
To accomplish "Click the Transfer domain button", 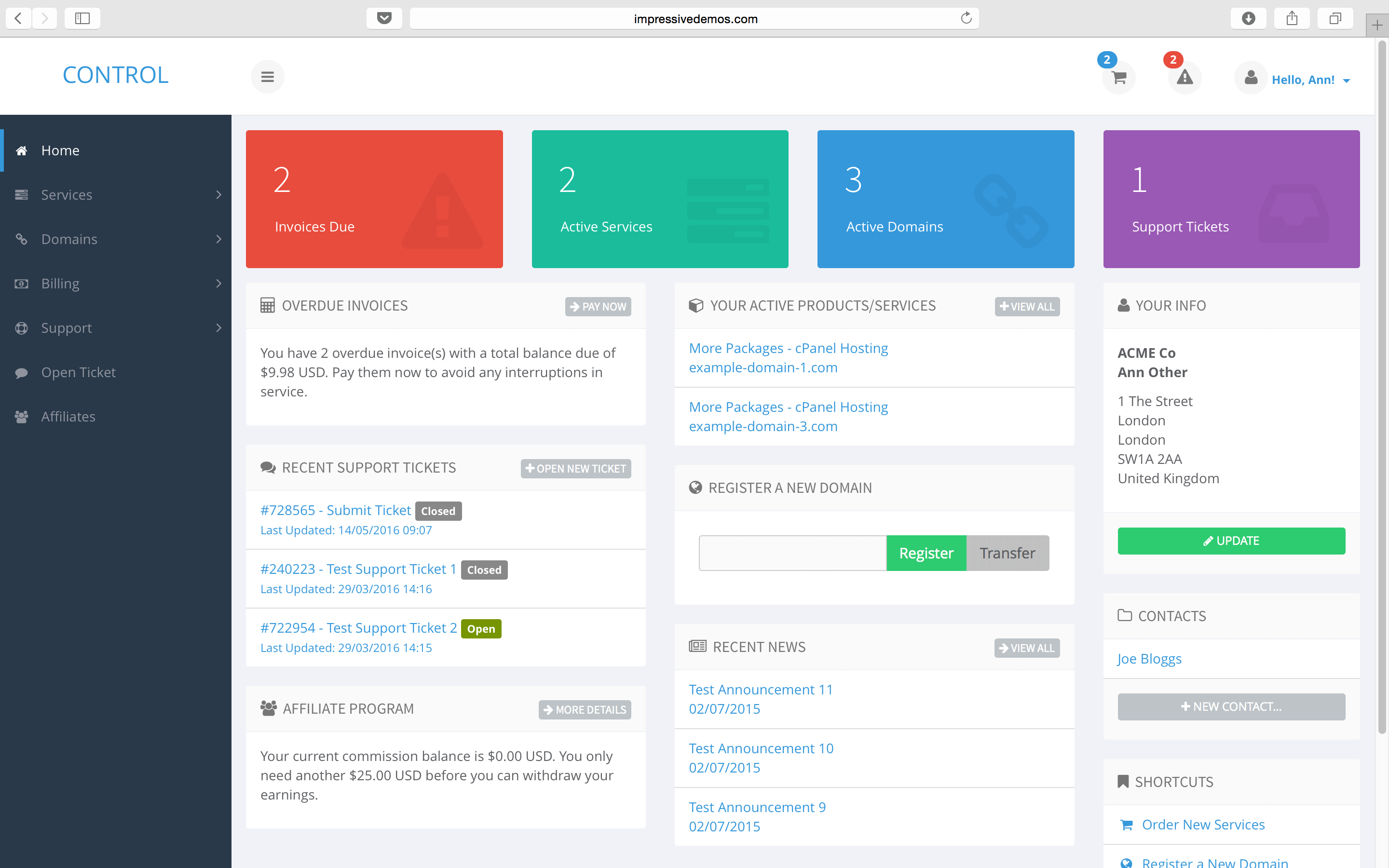I will click(x=1006, y=553).
